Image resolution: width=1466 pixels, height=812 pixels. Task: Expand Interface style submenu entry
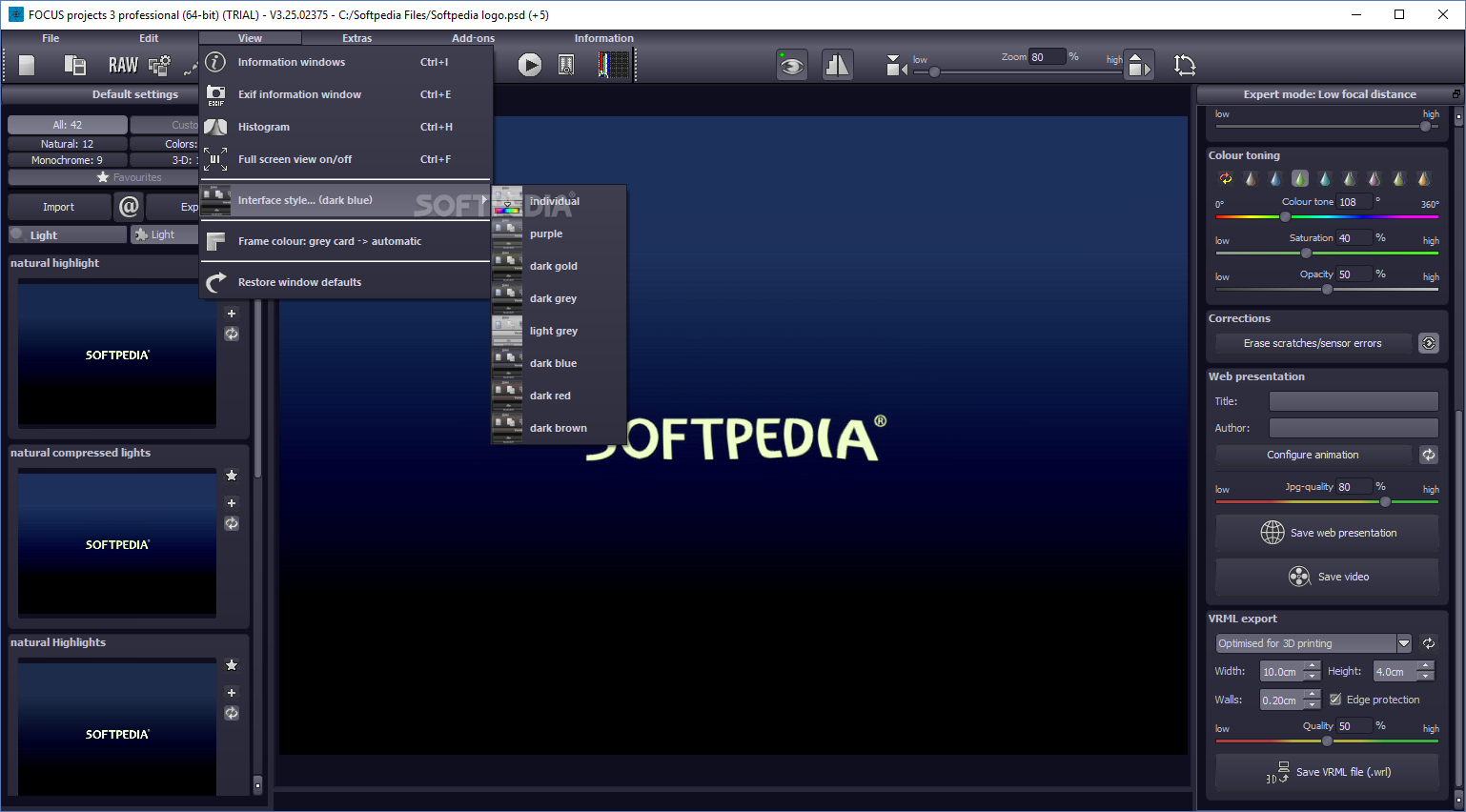click(345, 200)
